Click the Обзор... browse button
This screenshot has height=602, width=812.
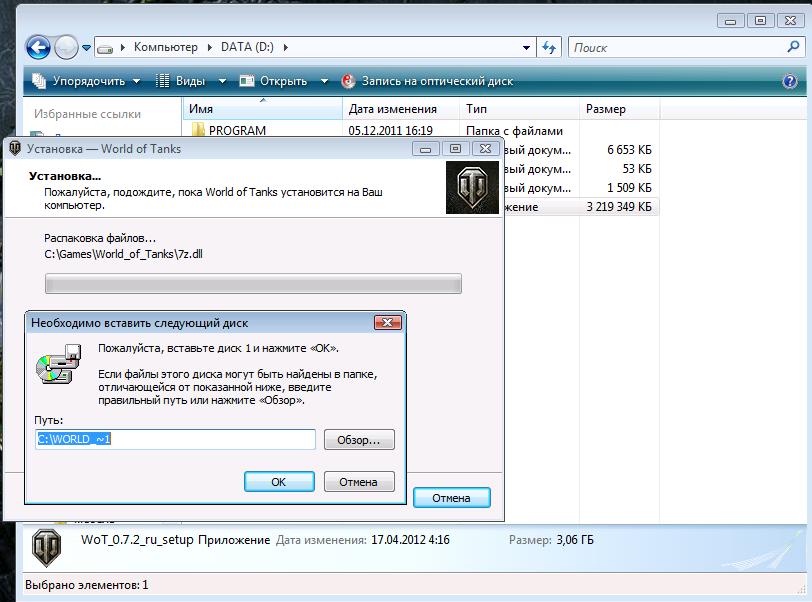(359, 440)
